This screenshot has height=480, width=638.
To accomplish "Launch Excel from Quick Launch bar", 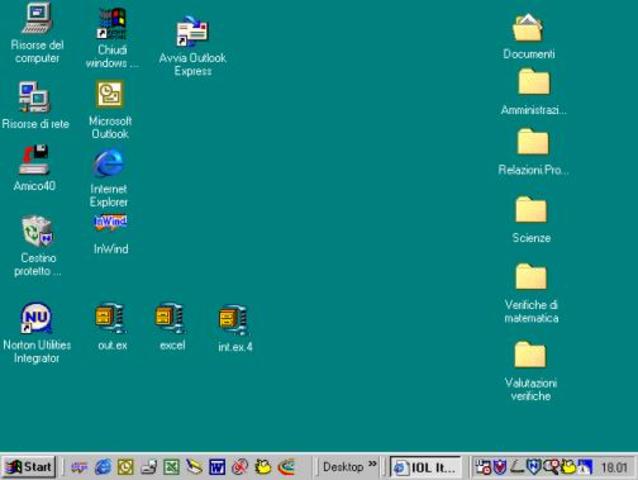I will [171, 467].
